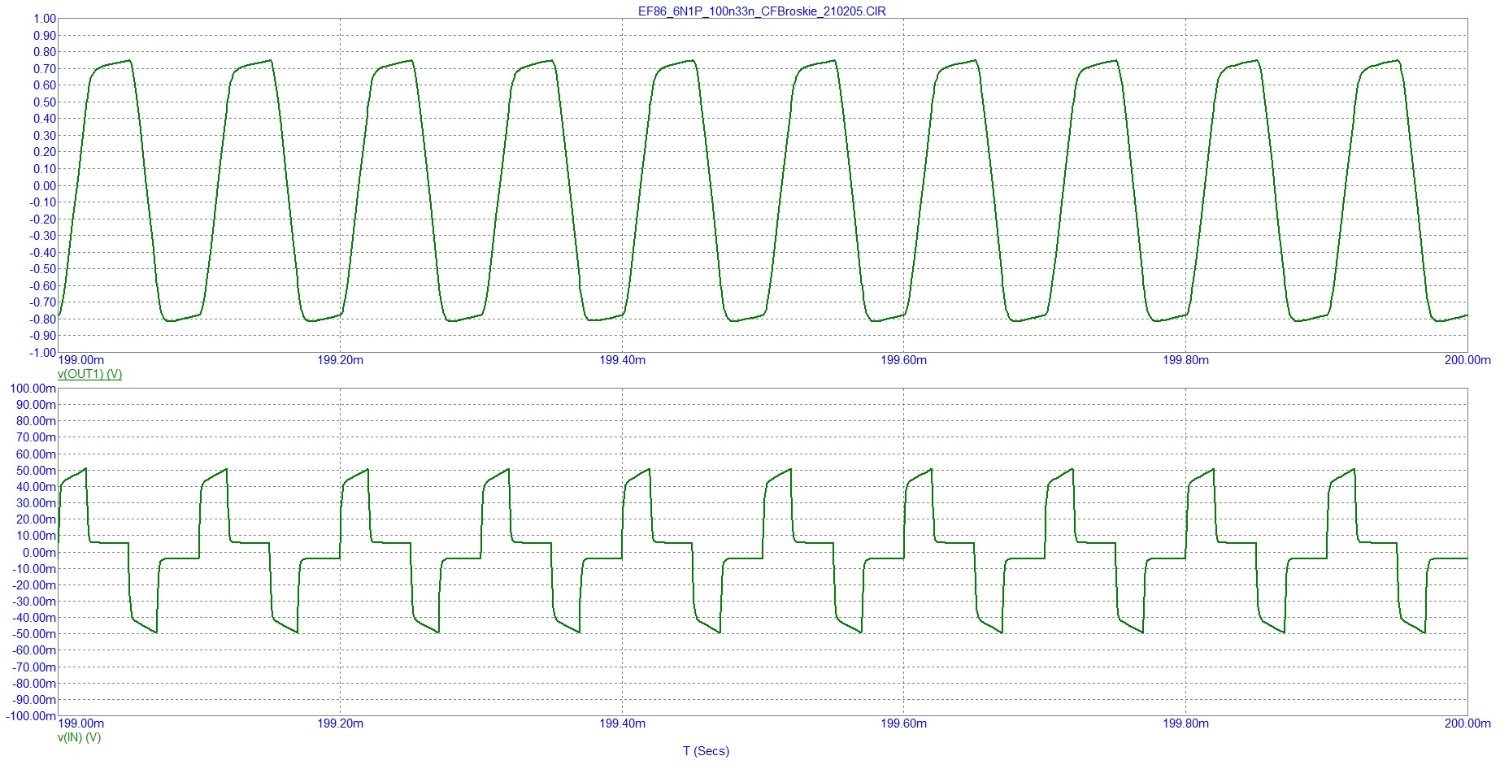Click the 0.30 y-axis tick label
The width and height of the screenshot is (1500, 769).
coord(44,135)
